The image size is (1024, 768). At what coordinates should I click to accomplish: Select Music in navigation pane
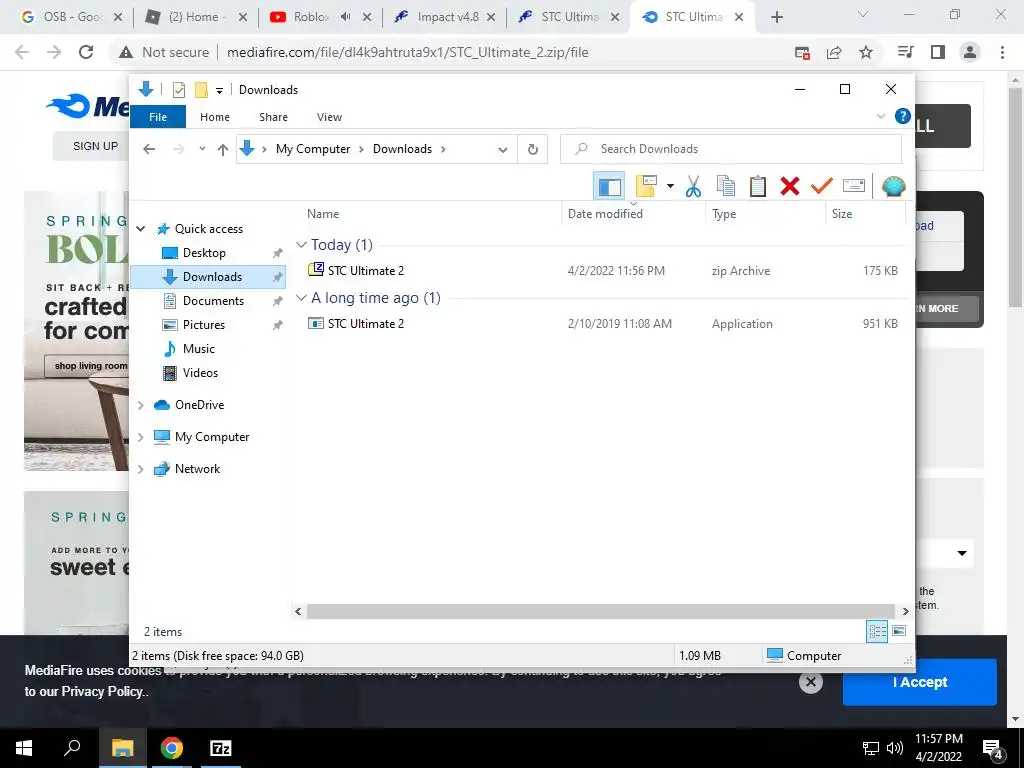click(199, 349)
